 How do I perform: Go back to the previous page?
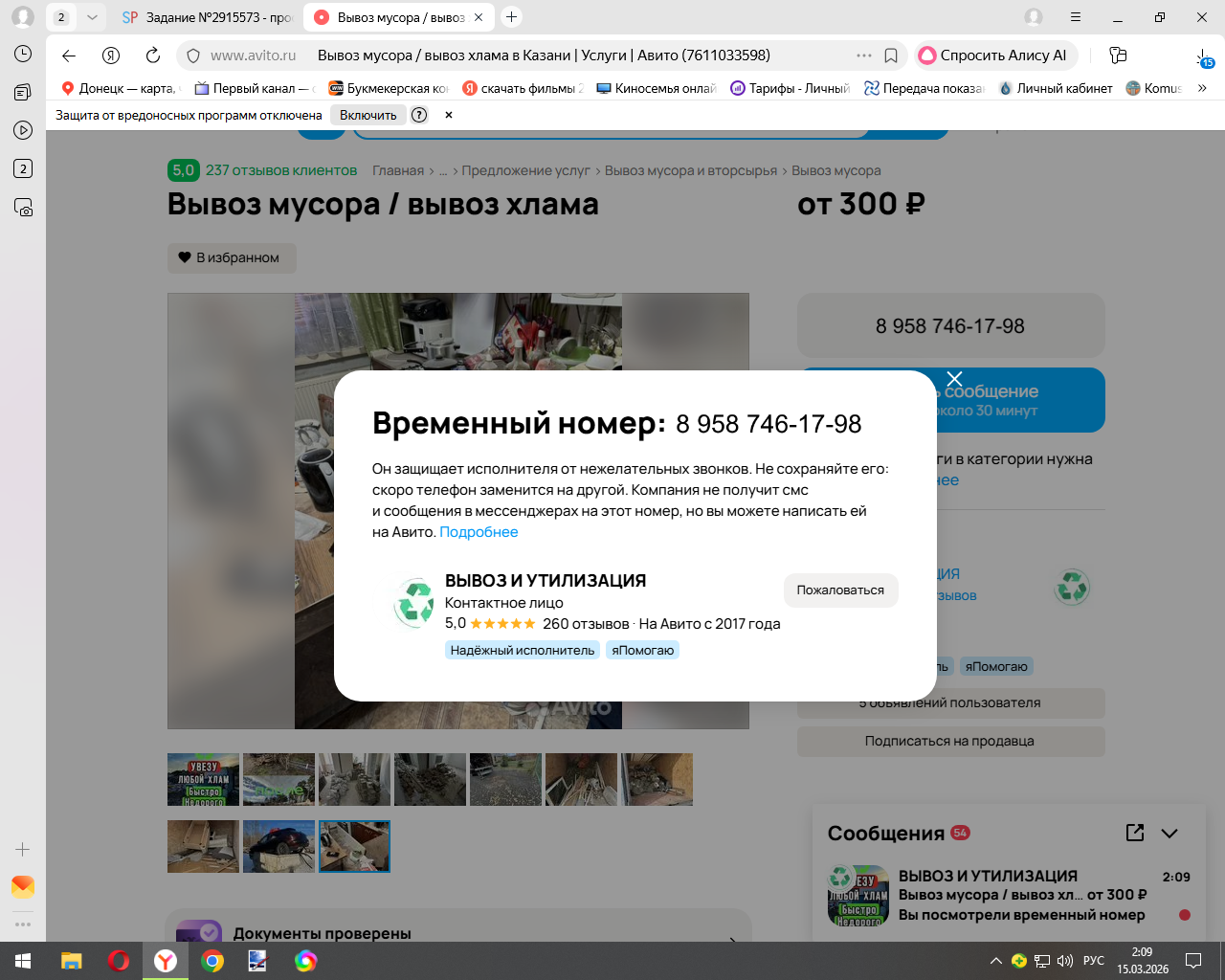pyautogui.click(x=69, y=56)
